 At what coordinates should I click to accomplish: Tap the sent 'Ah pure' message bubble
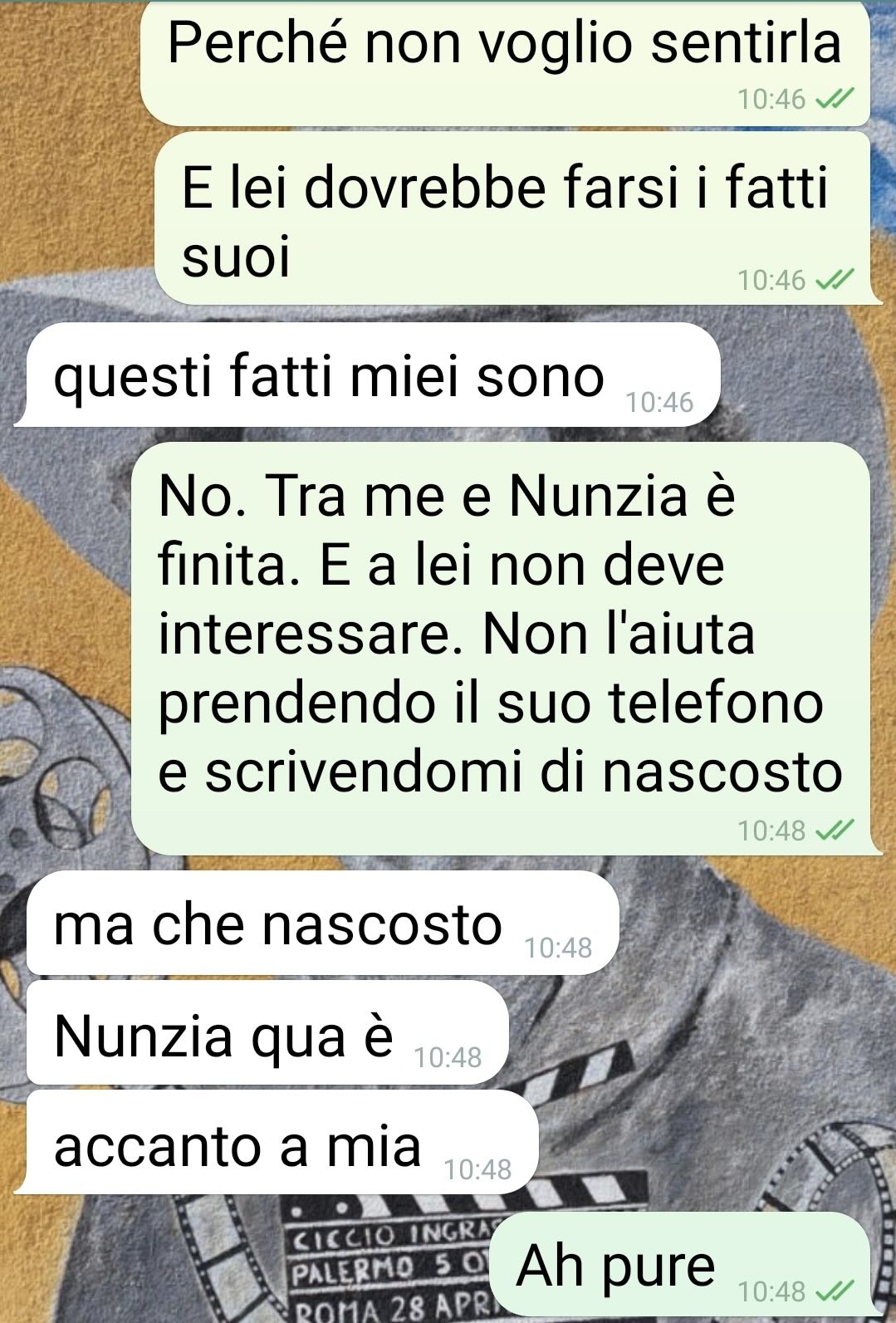point(680,1264)
